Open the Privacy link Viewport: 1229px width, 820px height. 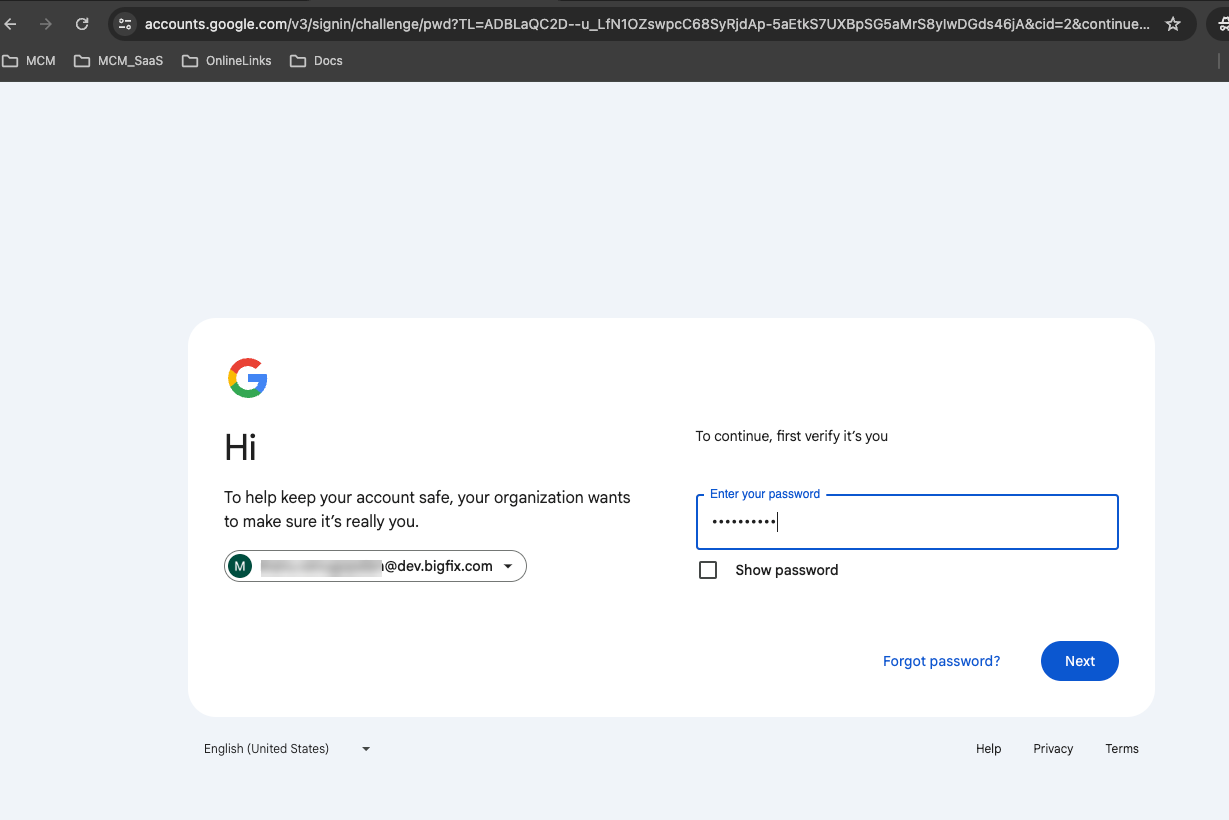coord(1053,749)
